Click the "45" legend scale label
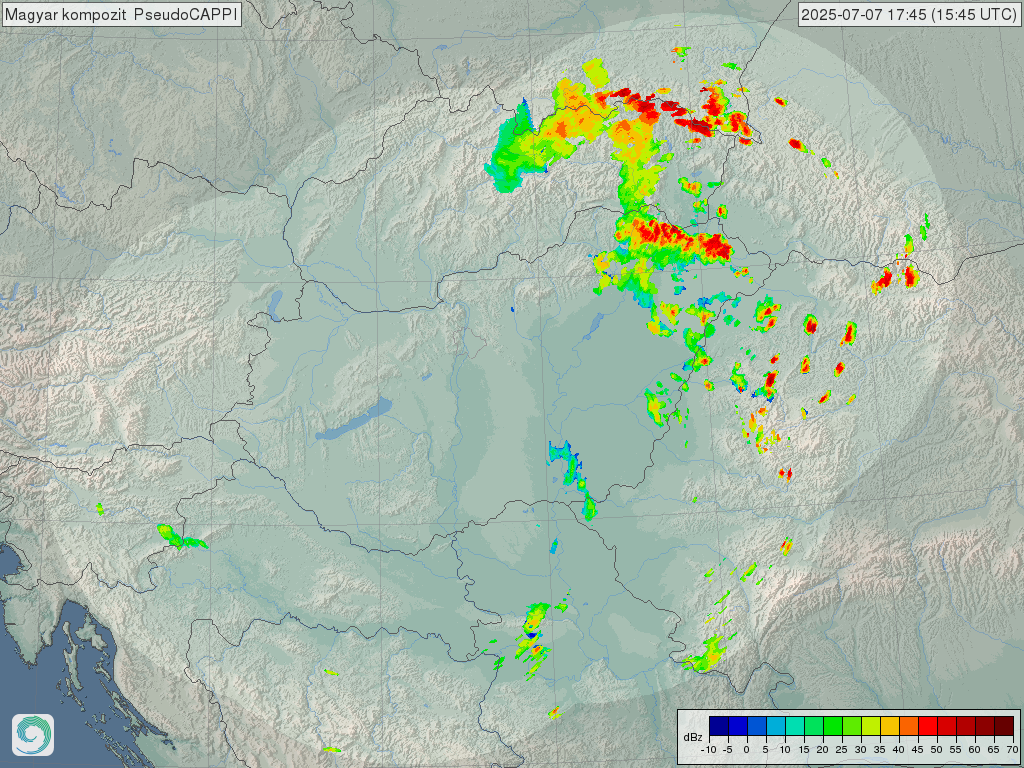Image resolution: width=1024 pixels, height=768 pixels. [x=918, y=750]
